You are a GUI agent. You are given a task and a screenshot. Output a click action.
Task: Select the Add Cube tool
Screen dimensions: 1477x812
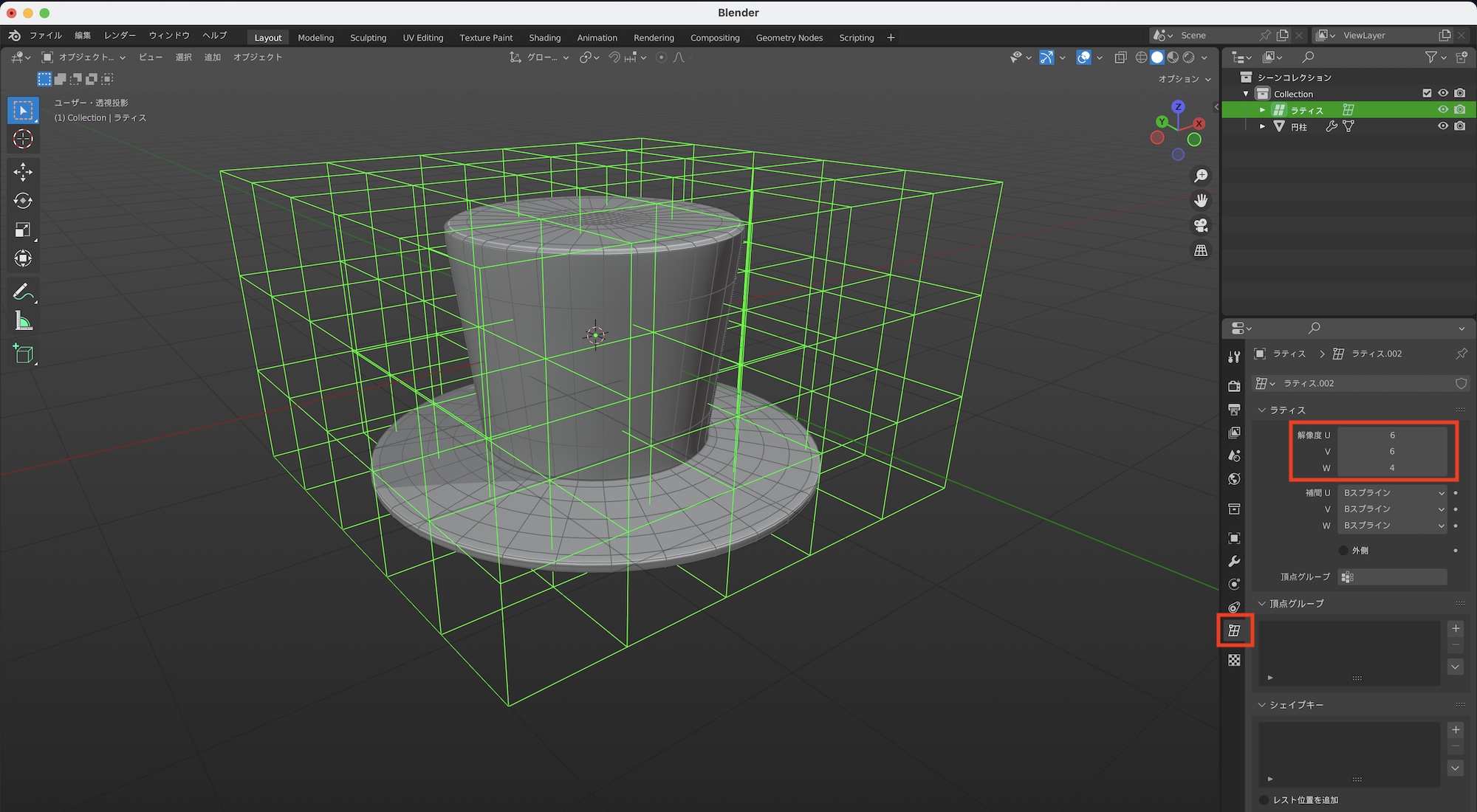coord(23,354)
